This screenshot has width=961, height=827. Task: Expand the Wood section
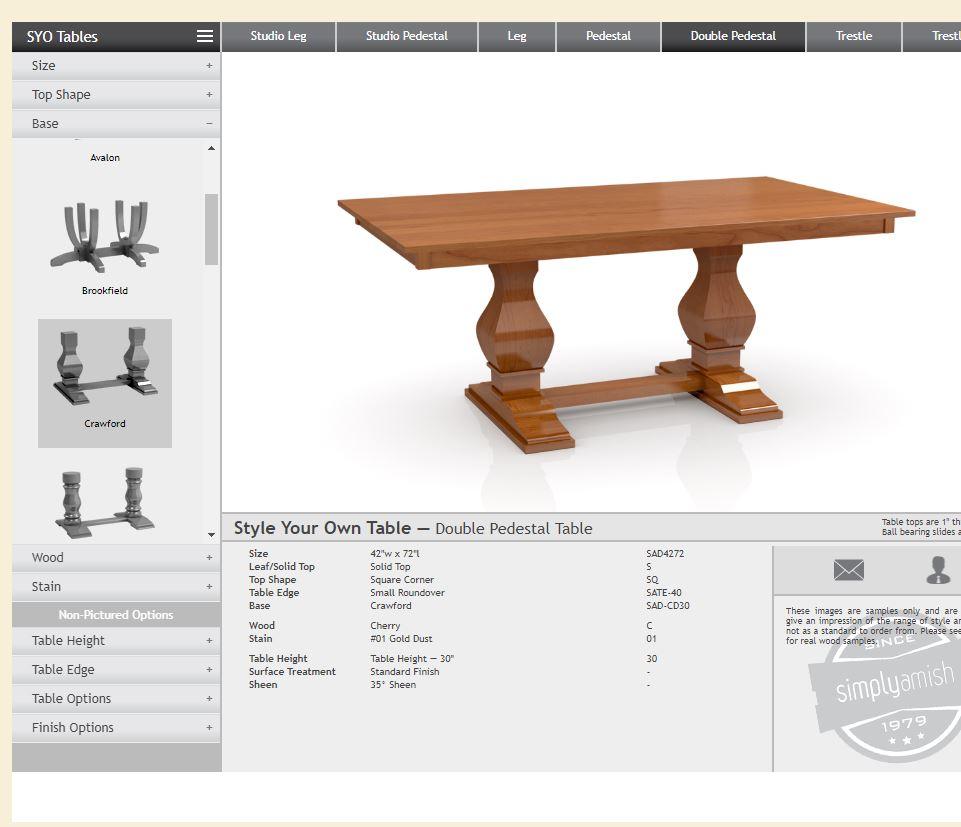pyautogui.click(x=115, y=557)
